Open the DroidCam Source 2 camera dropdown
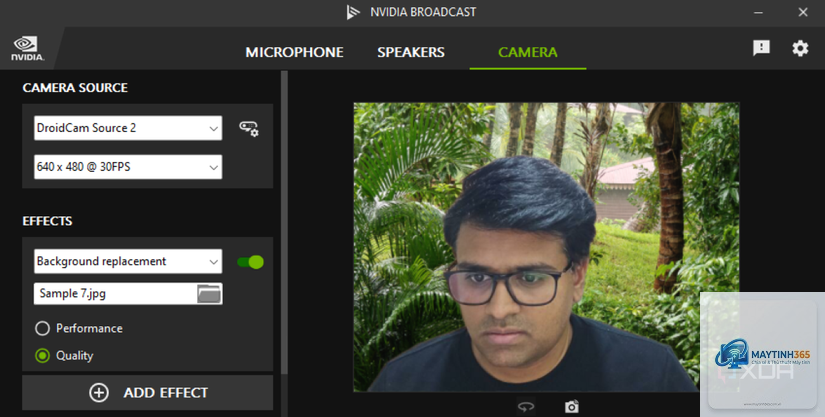 (128, 128)
